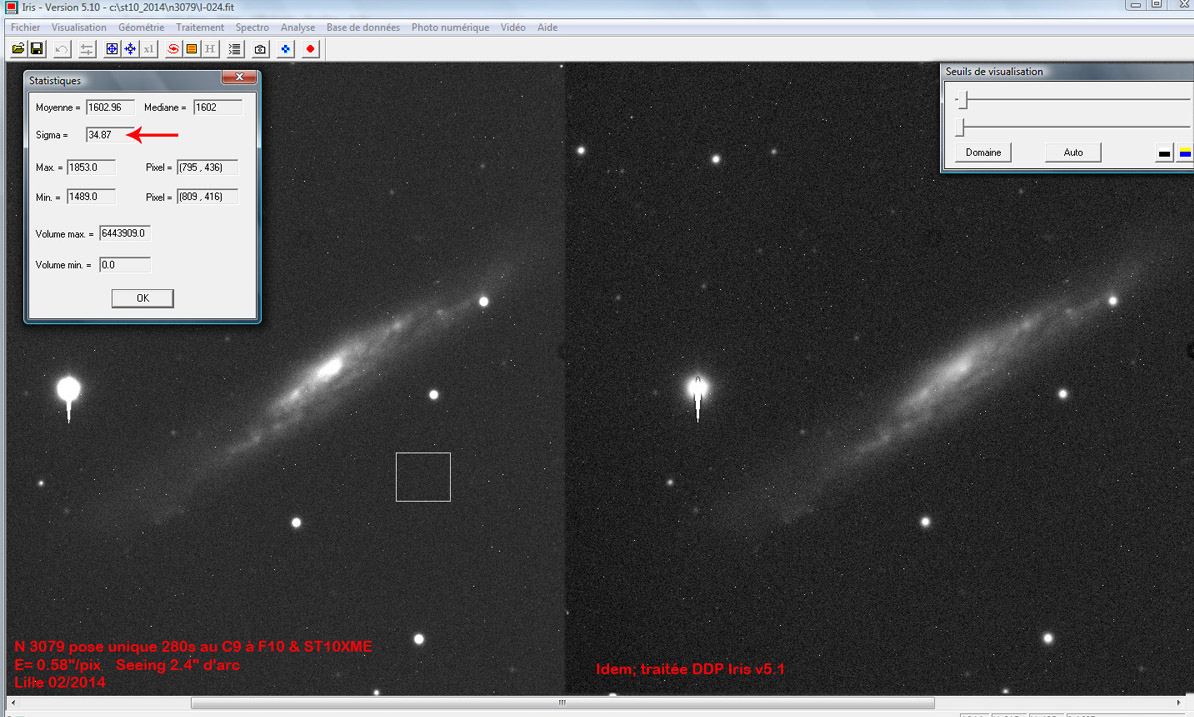
Task: Click the undo arrow toolbar icon
Action: [62, 49]
